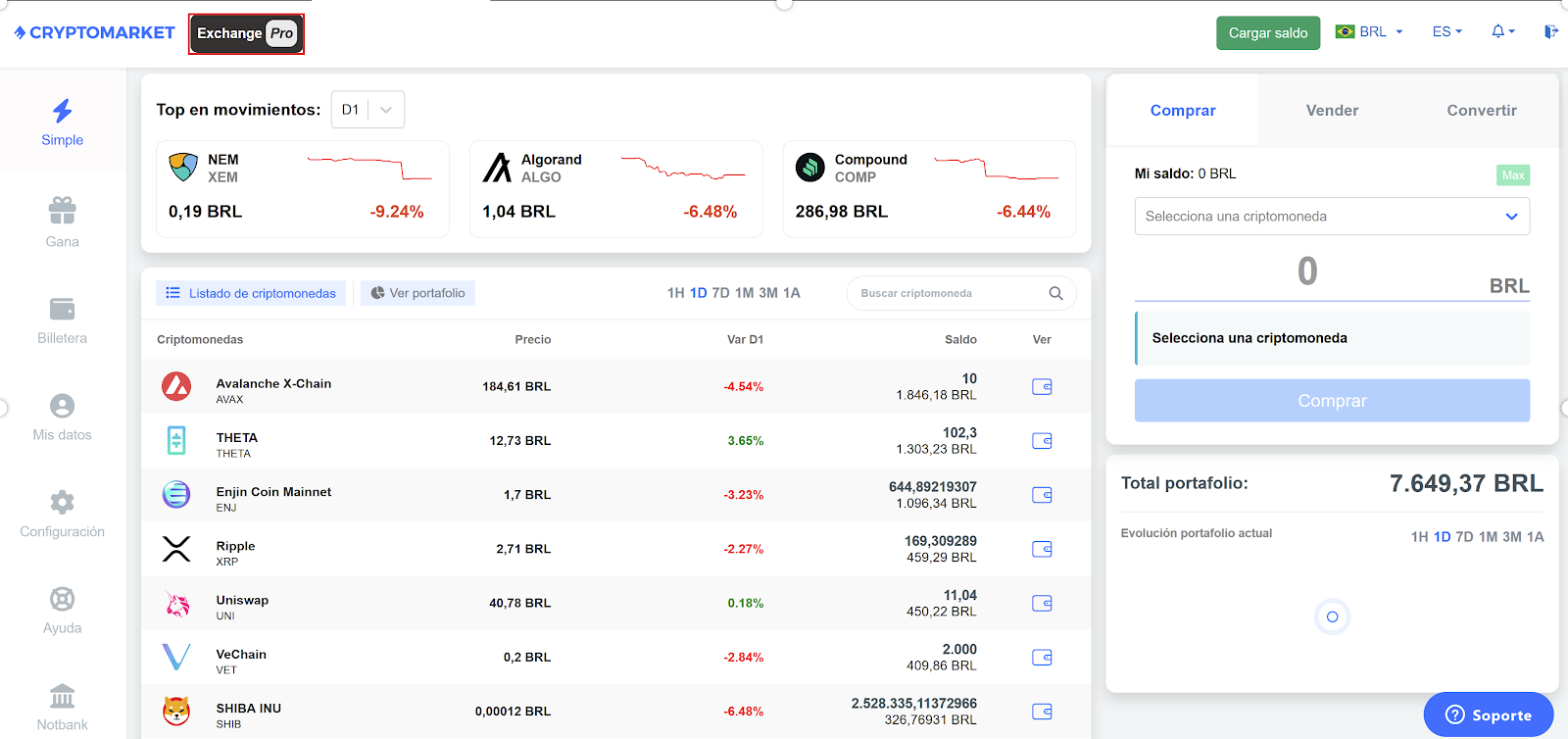Open wallet icon for Uniswap row
1568x739 pixels.
click(1042, 603)
